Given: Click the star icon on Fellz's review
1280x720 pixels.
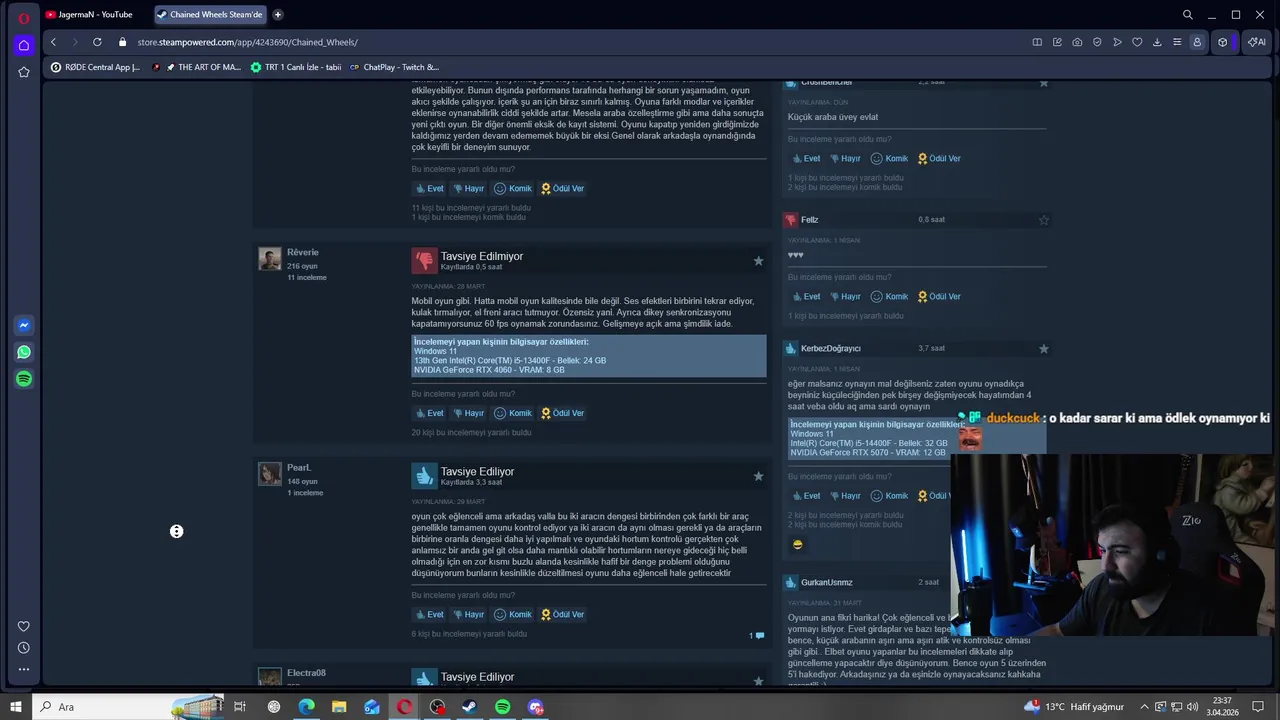Looking at the screenshot, I should click(1044, 220).
